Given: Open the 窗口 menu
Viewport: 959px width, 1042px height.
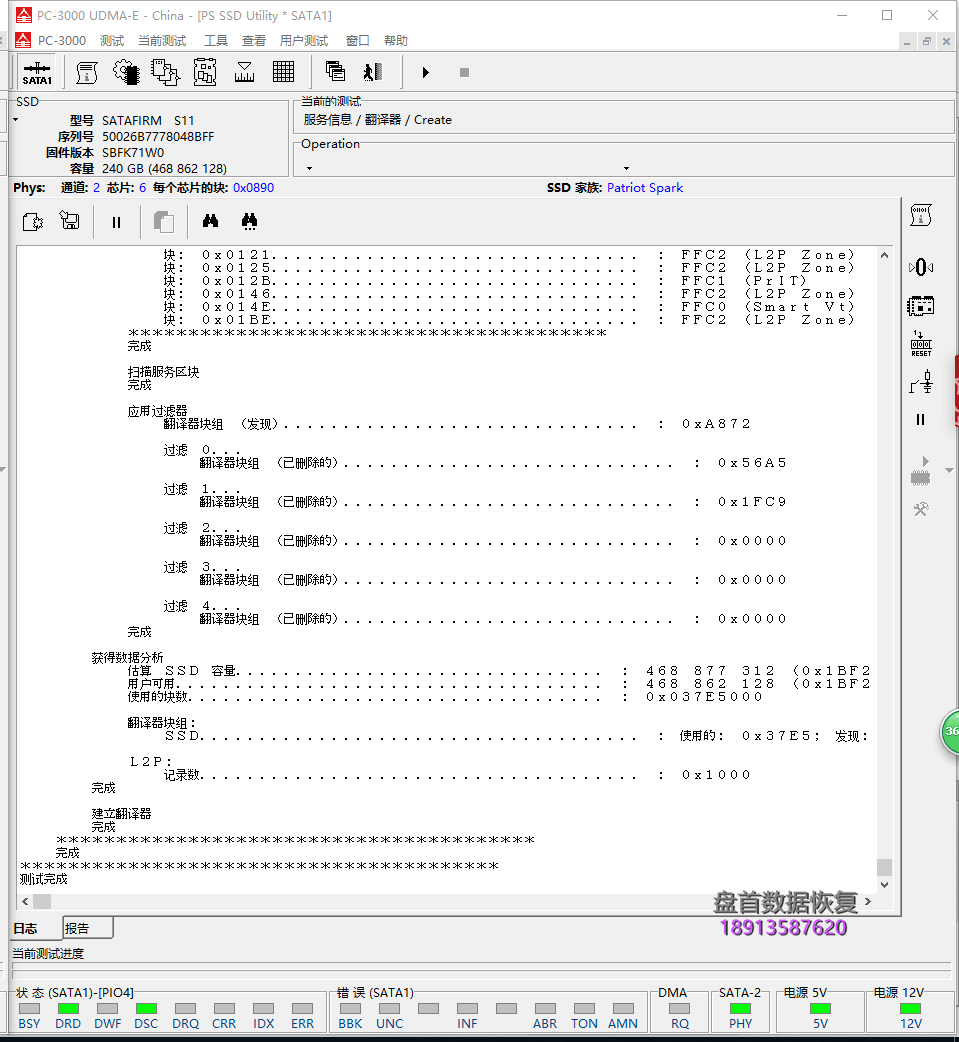Looking at the screenshot, I should [x=358, y=41].
